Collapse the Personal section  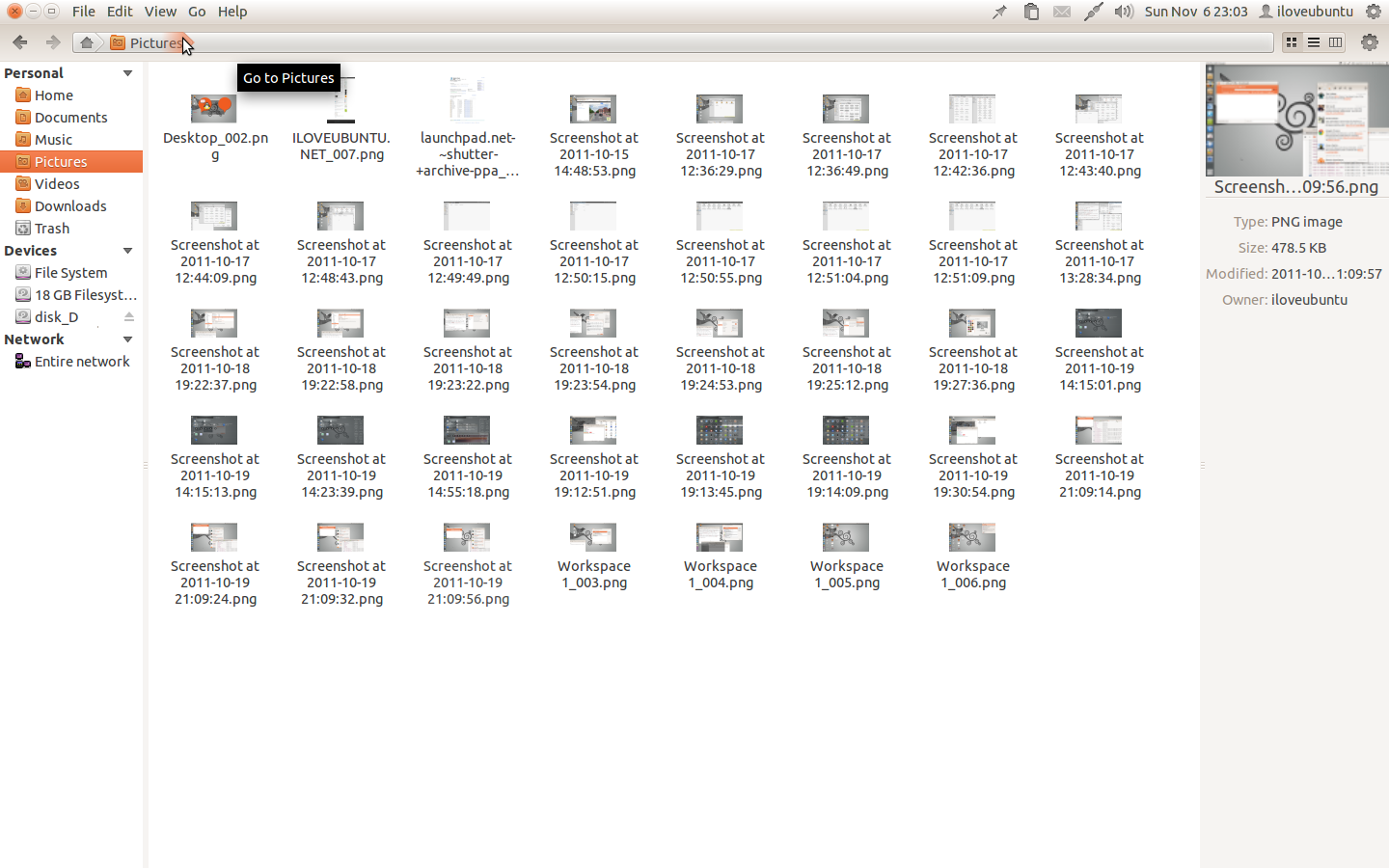(127, 73)
